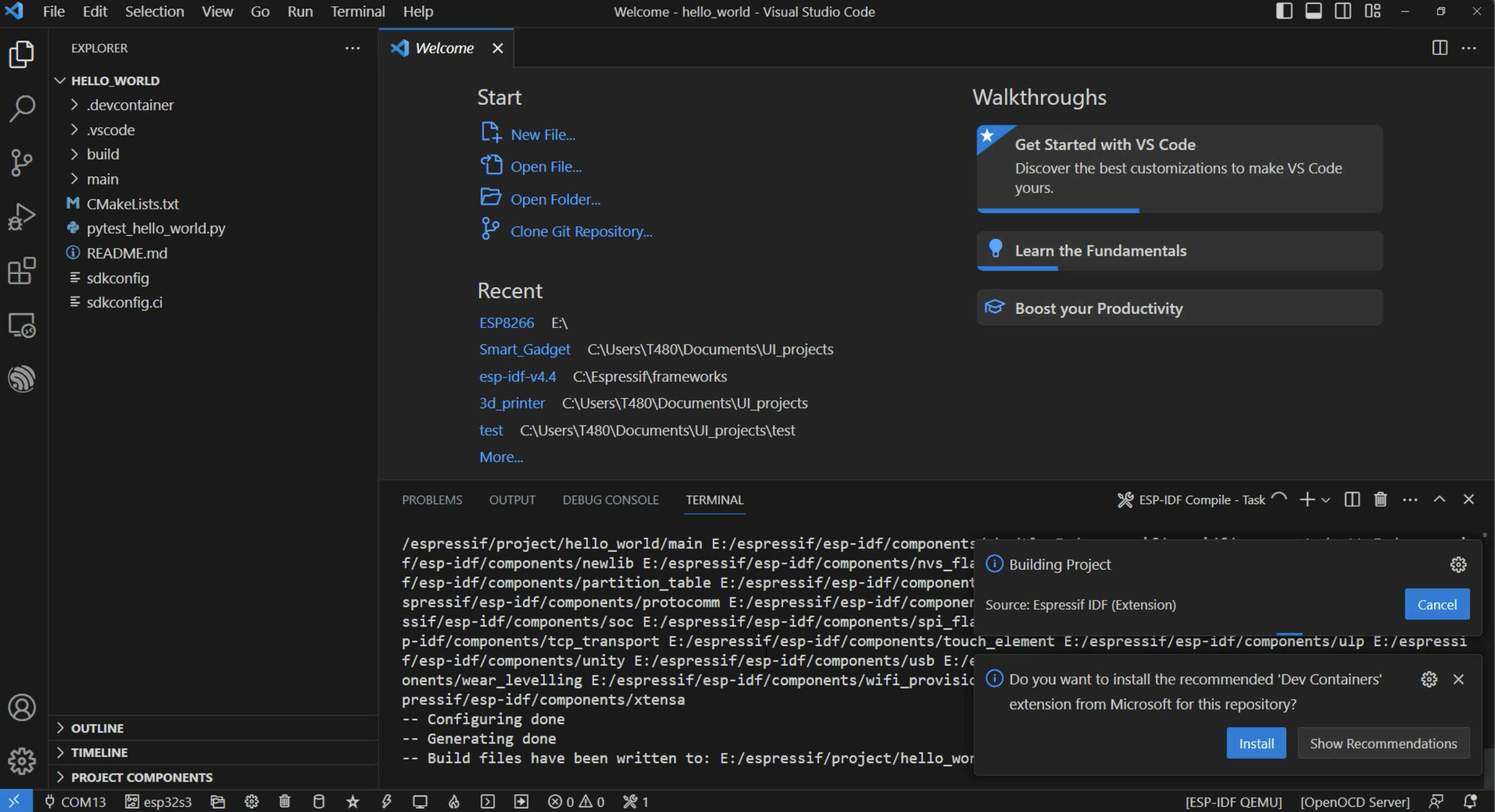Open the Manage gear in activity bar
The width and height of the screenshot is (1495, 812).
pyautogui.click(x=22, y=761)
